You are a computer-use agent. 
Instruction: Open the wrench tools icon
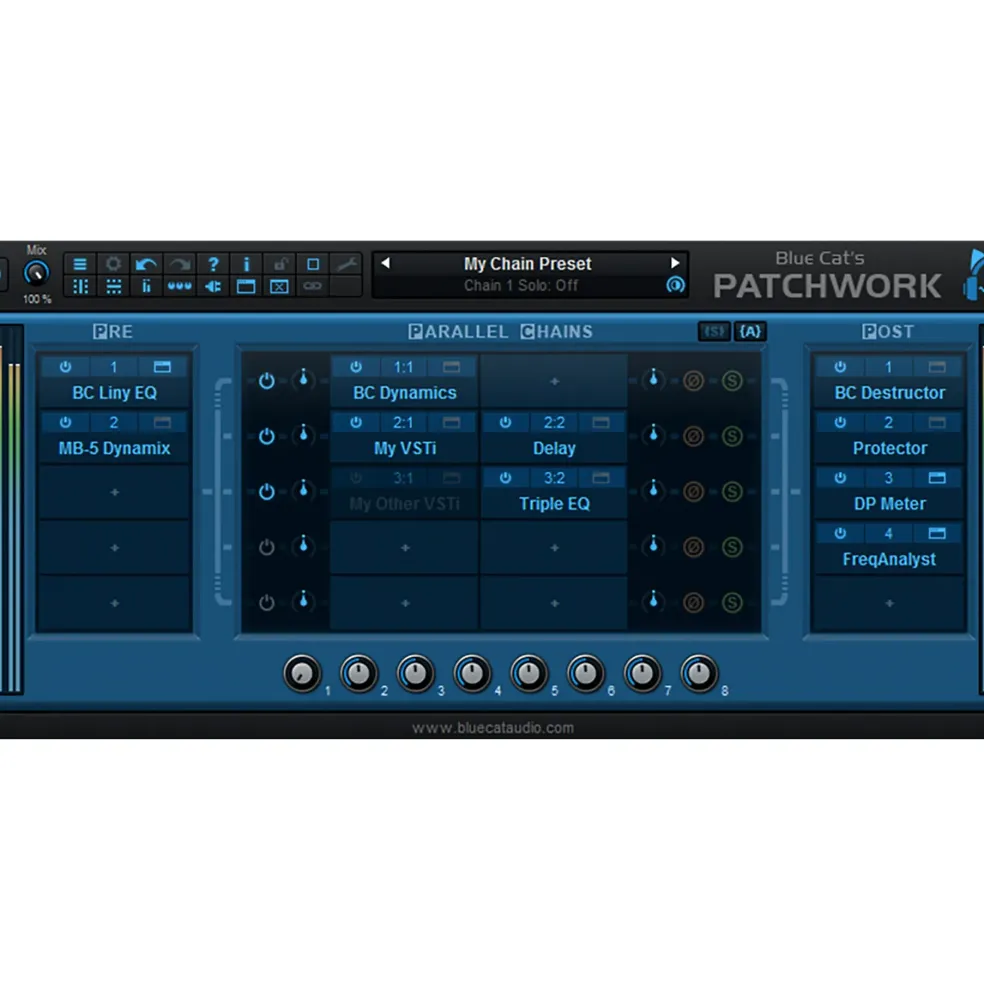tap(346, 264)
